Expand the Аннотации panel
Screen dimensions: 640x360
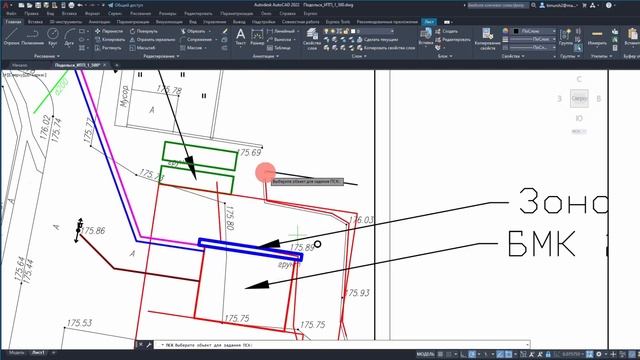(266, 56)
